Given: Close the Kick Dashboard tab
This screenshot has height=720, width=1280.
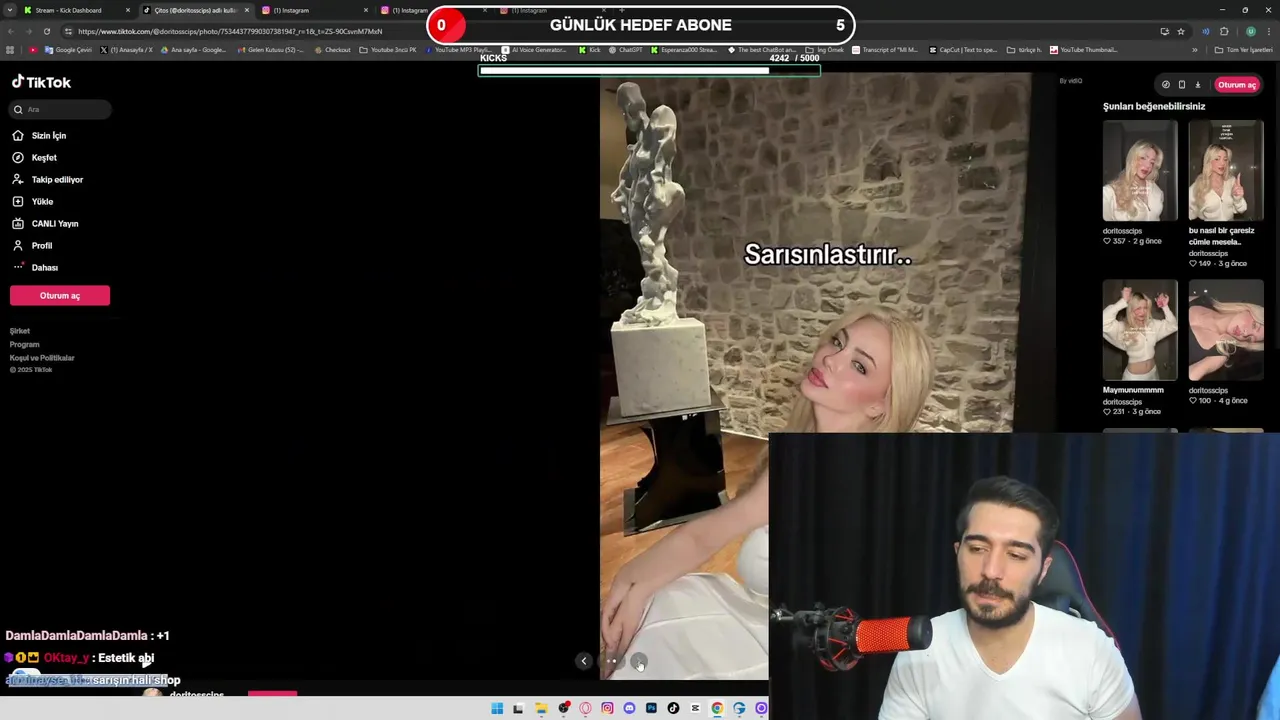Looking at the screenshot, I should (x=127, y=10).
